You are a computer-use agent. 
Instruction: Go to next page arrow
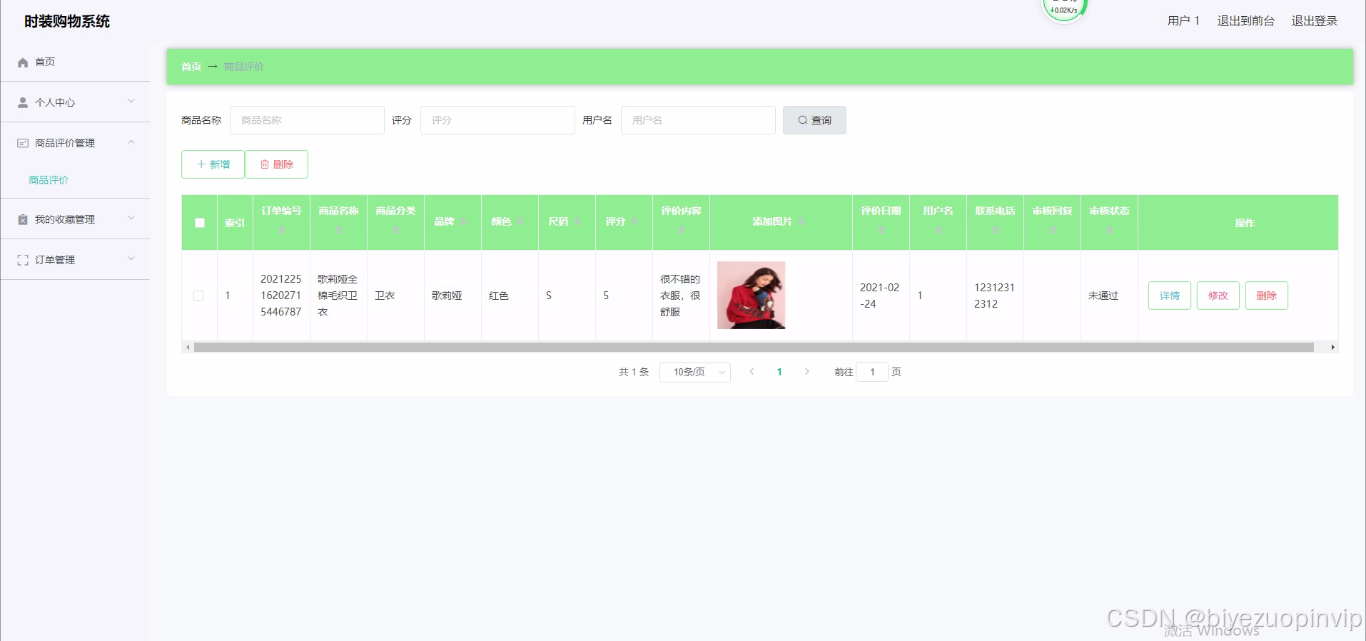point(807,372)
